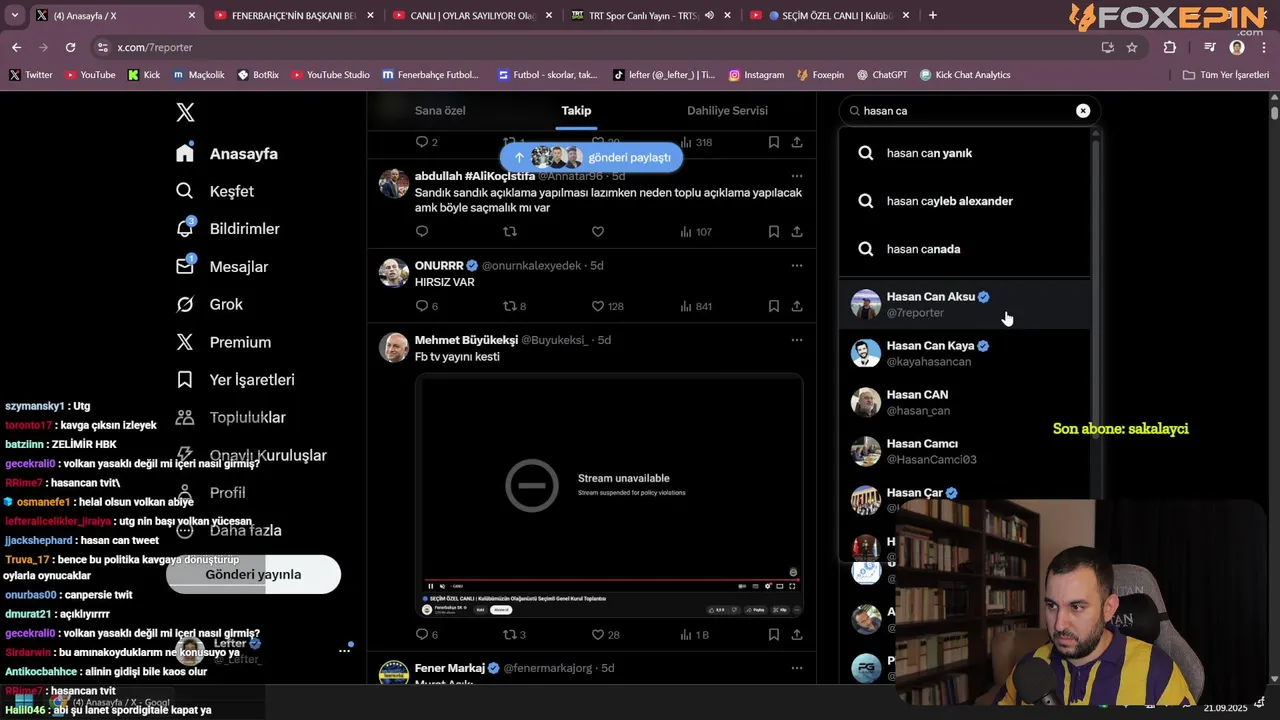Viewport: 1280px width, 720px height.
Task: Go back in Chrome
Action: (x=16, y=47)
